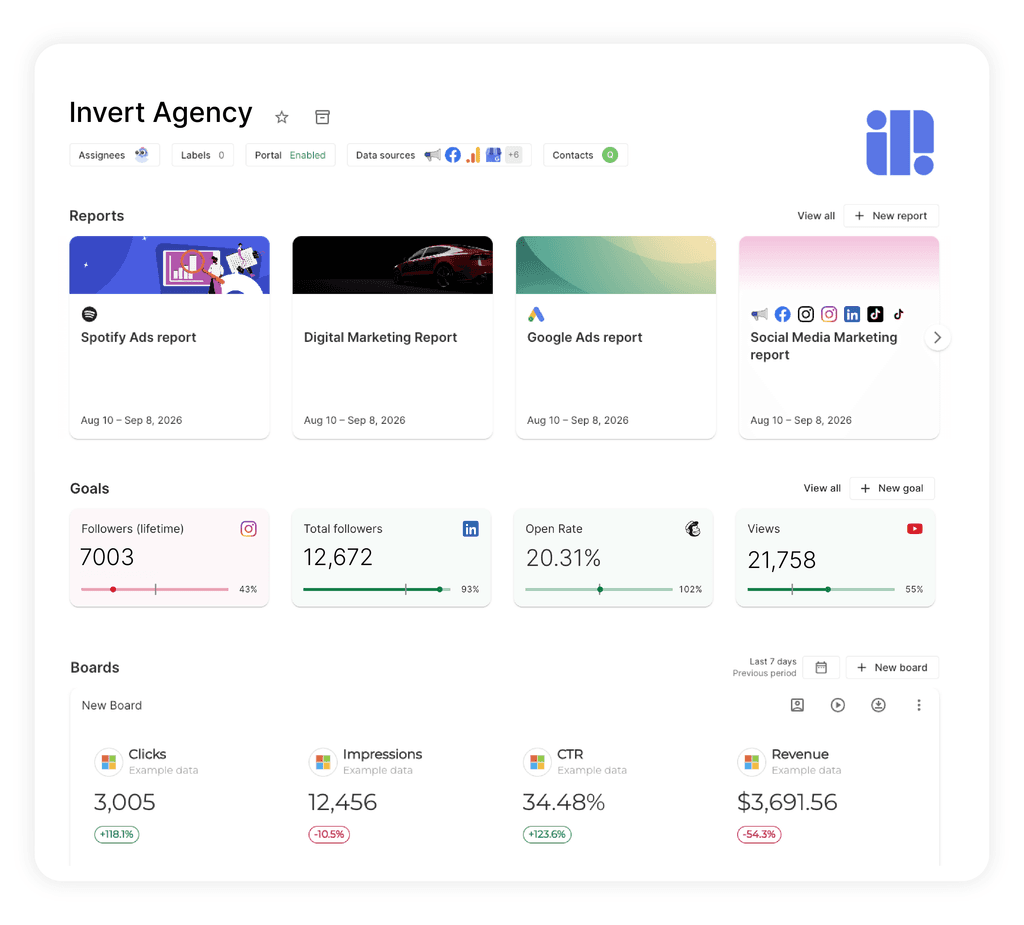
Task: Click the YouTube icon on Views goal
Action: [914, 528]
